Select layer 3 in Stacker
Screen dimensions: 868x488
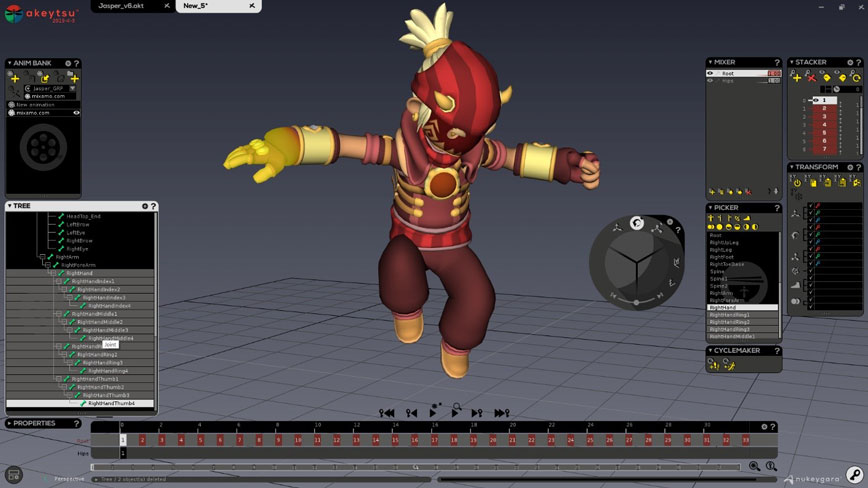[824, 117]
